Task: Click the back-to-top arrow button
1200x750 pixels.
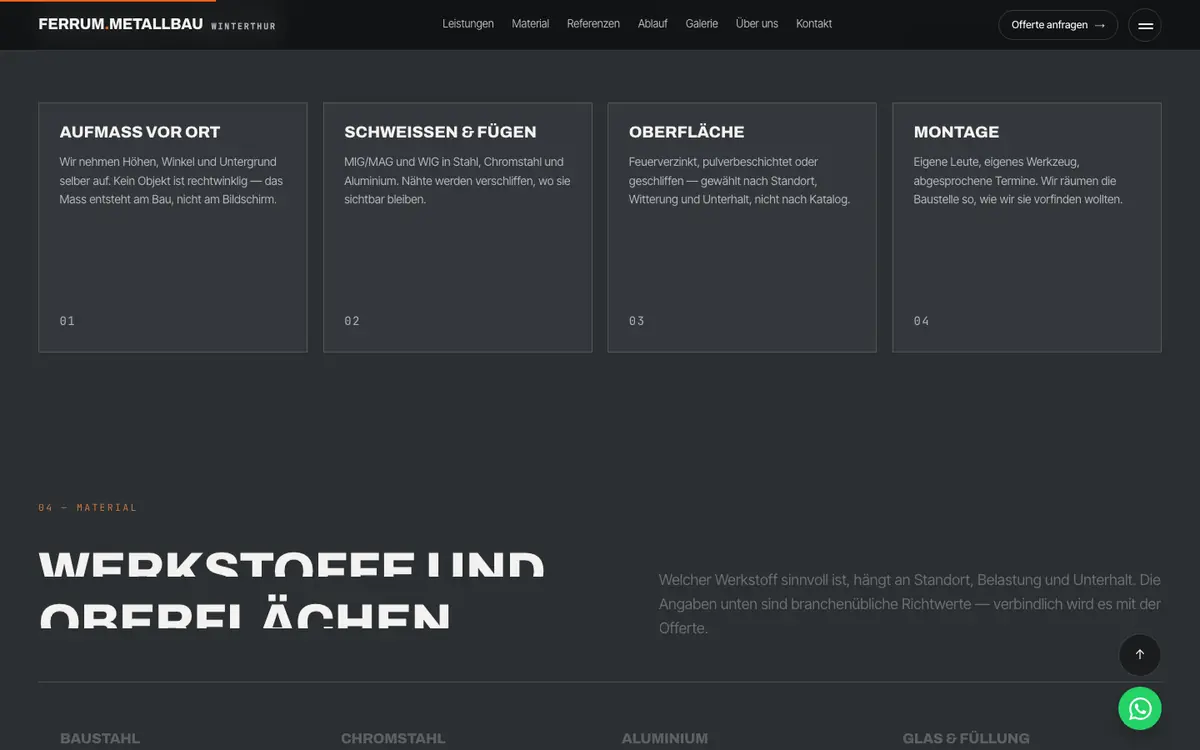Action: (x=1140, y=655)
